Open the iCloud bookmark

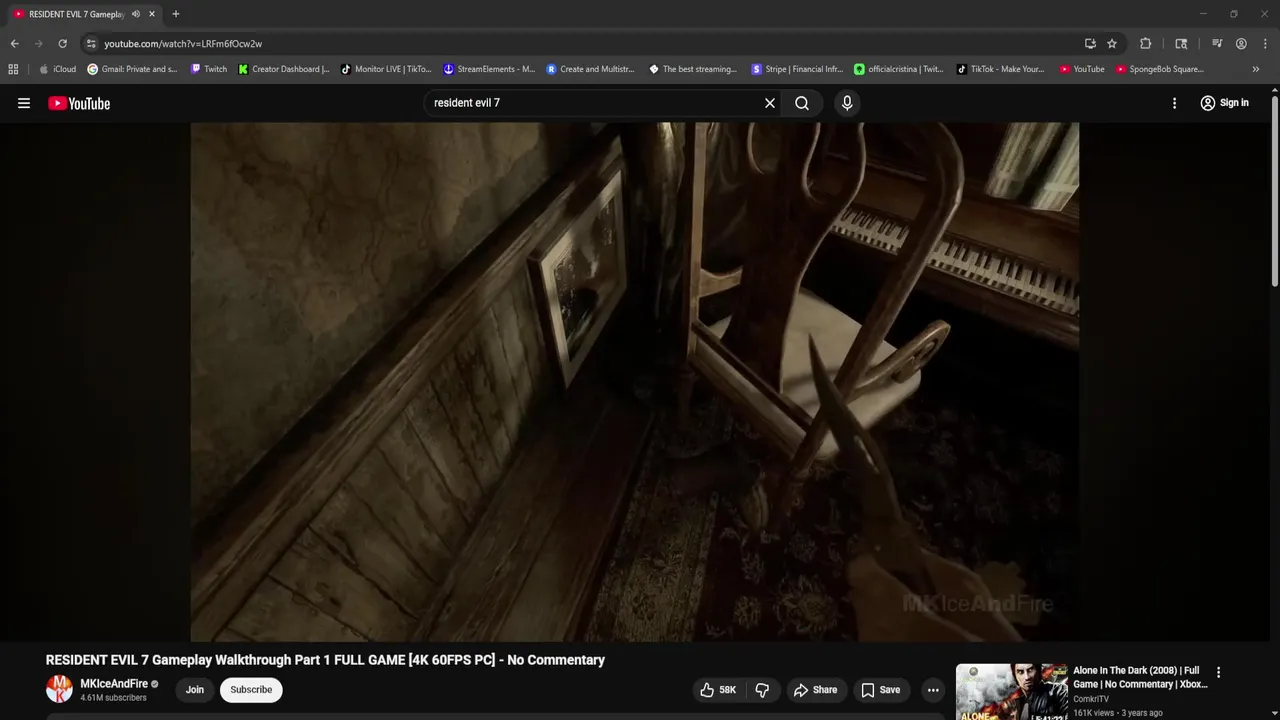coord(57,69)
